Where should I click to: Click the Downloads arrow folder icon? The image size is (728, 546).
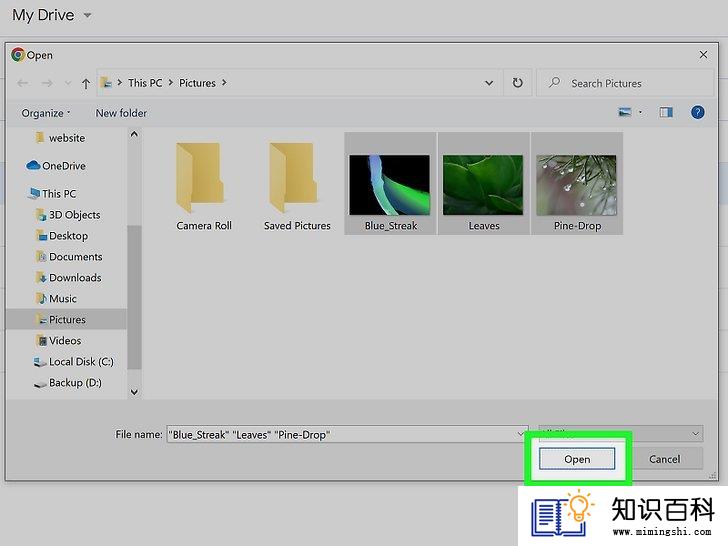41,277
